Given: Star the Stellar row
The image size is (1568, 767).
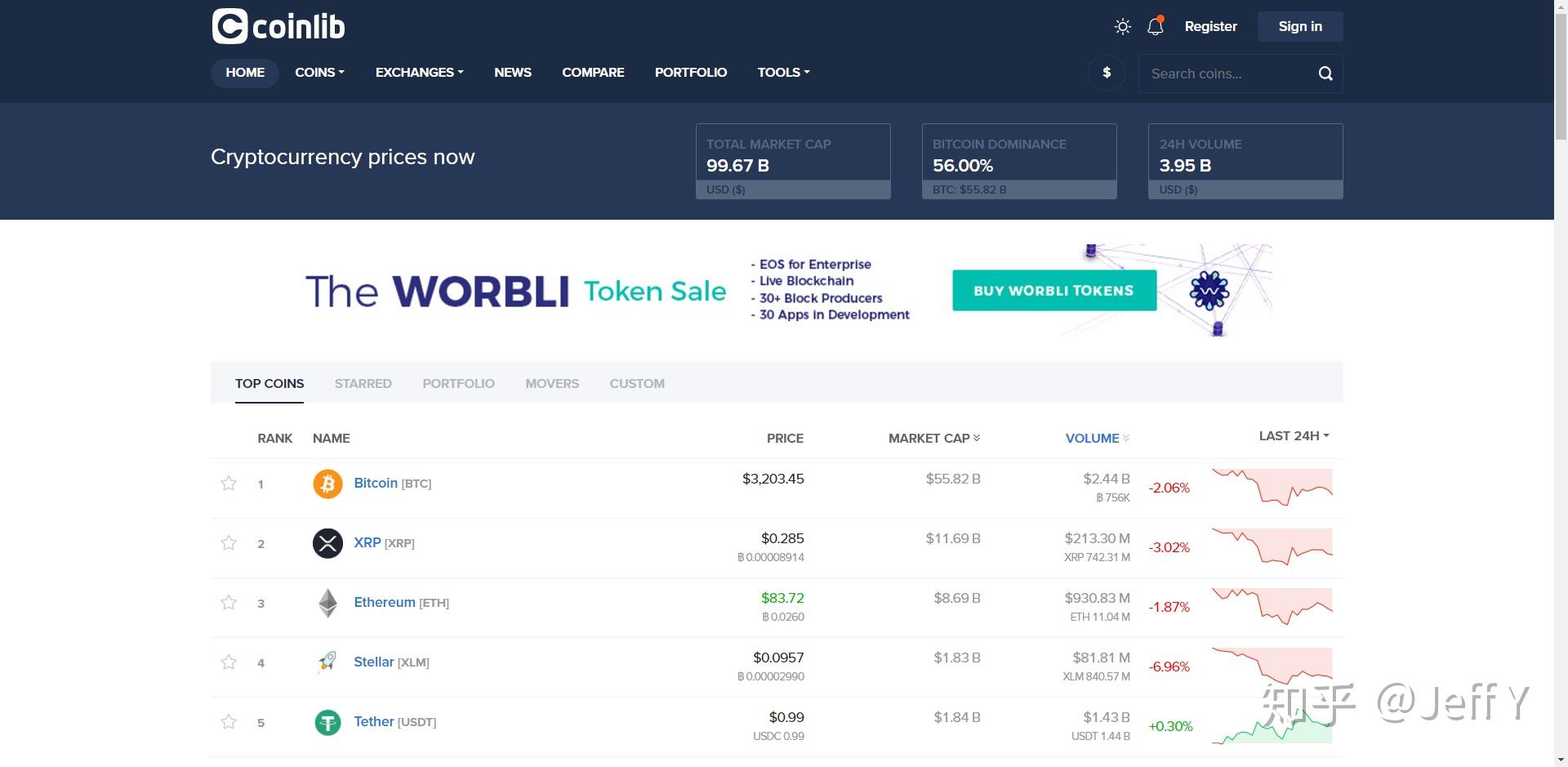Looking at the screenshot, I should pyautogui.click(x=229, y=662).
